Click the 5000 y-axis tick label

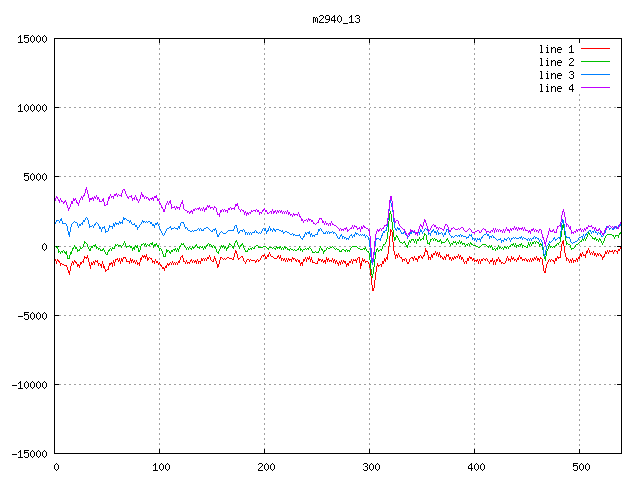point(35,177)
